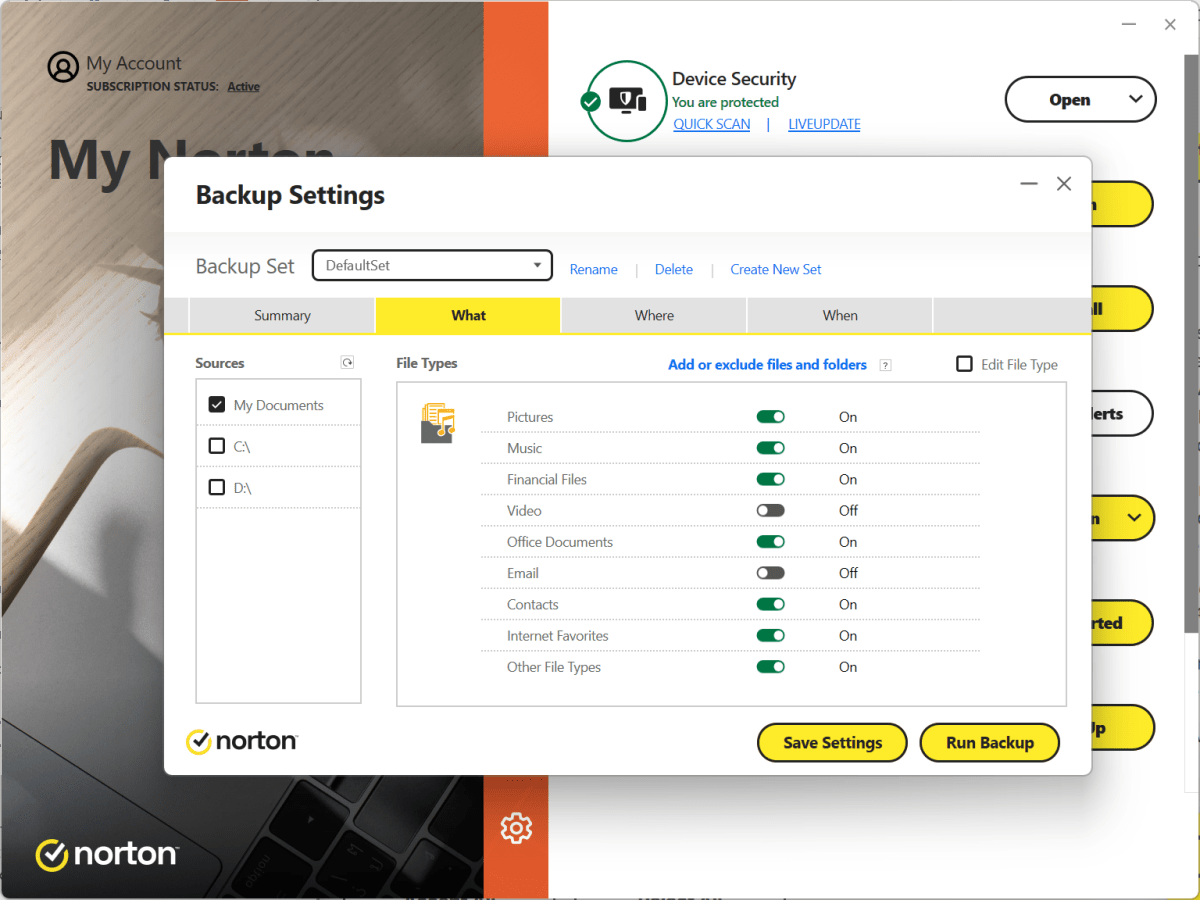Click the Delete backup set link
Image resolution: width=1200 pixels, height=900 pixels.
point(674,269)
